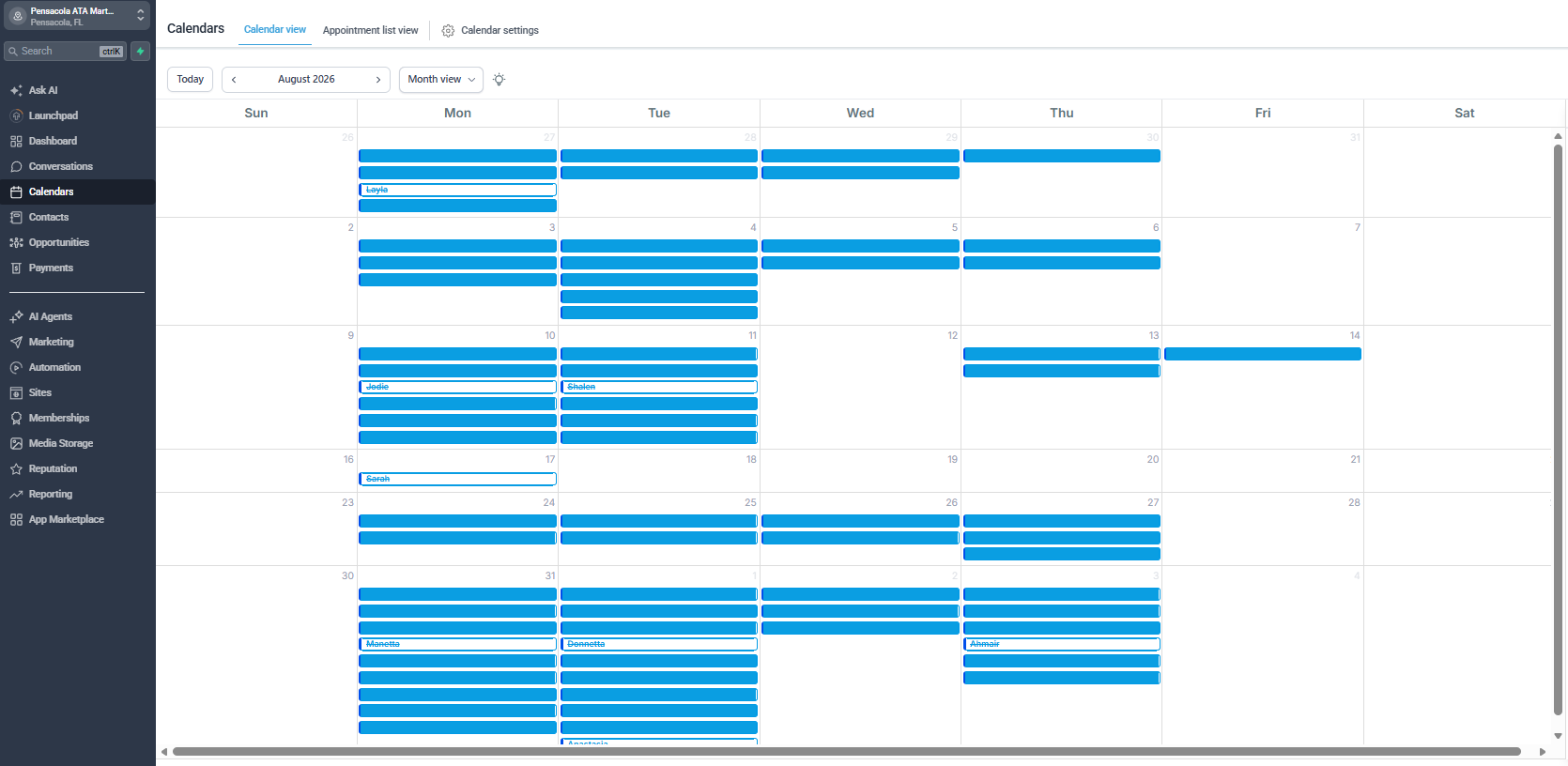
Task: Click the horizontal calendar scrollbar
Action: click(x=846, y=752)
